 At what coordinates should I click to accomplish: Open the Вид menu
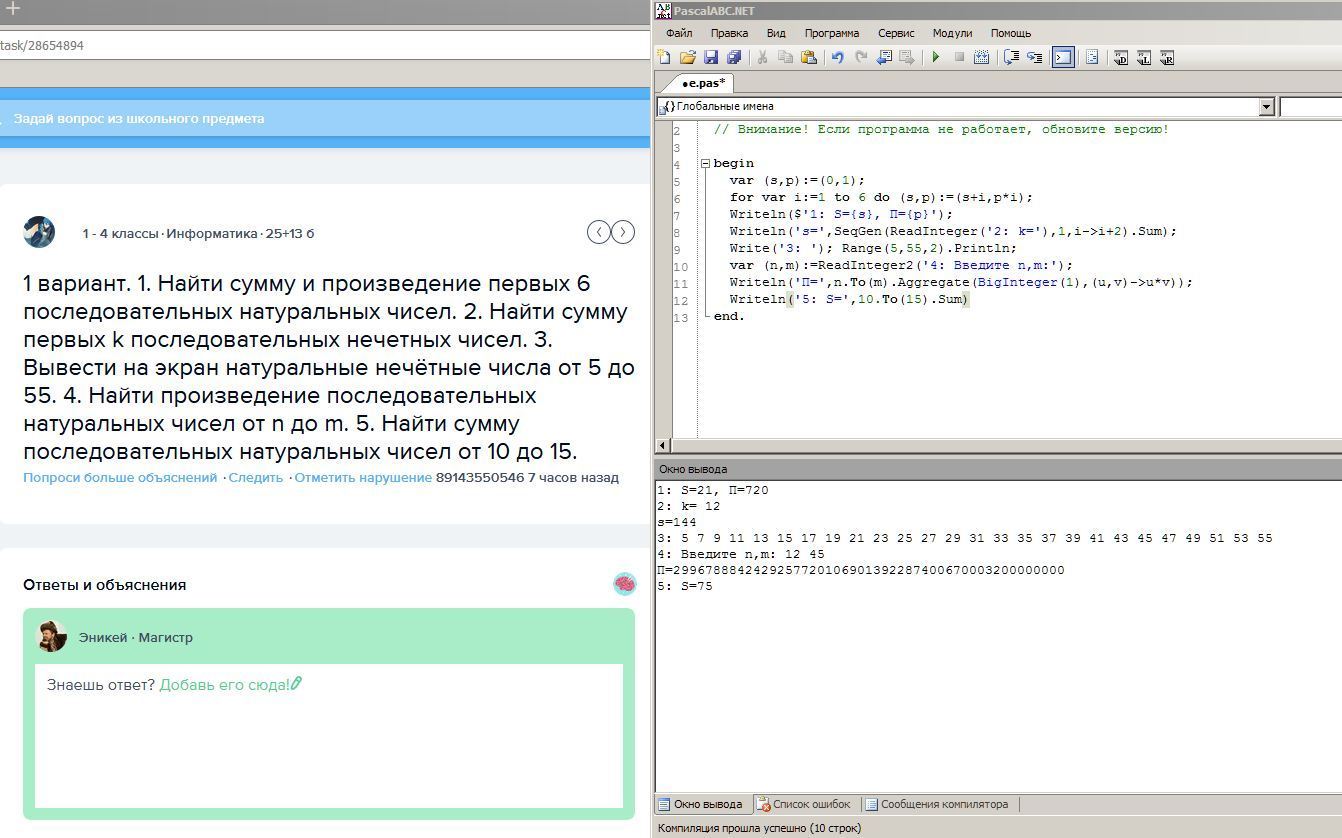point(776,33)
